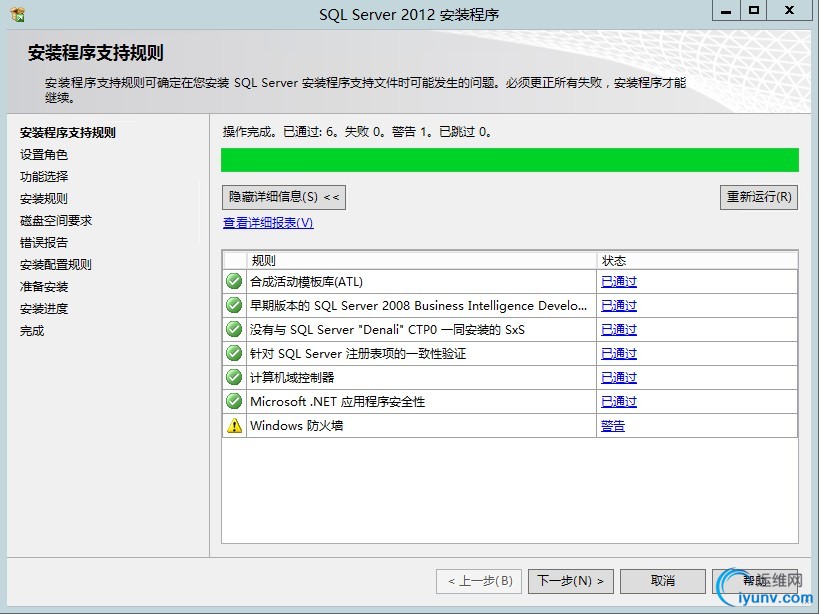The height and width of the screenshot is (614, 819).
Task: Open 查看详细报表(V) link
Action: point(268,223)
